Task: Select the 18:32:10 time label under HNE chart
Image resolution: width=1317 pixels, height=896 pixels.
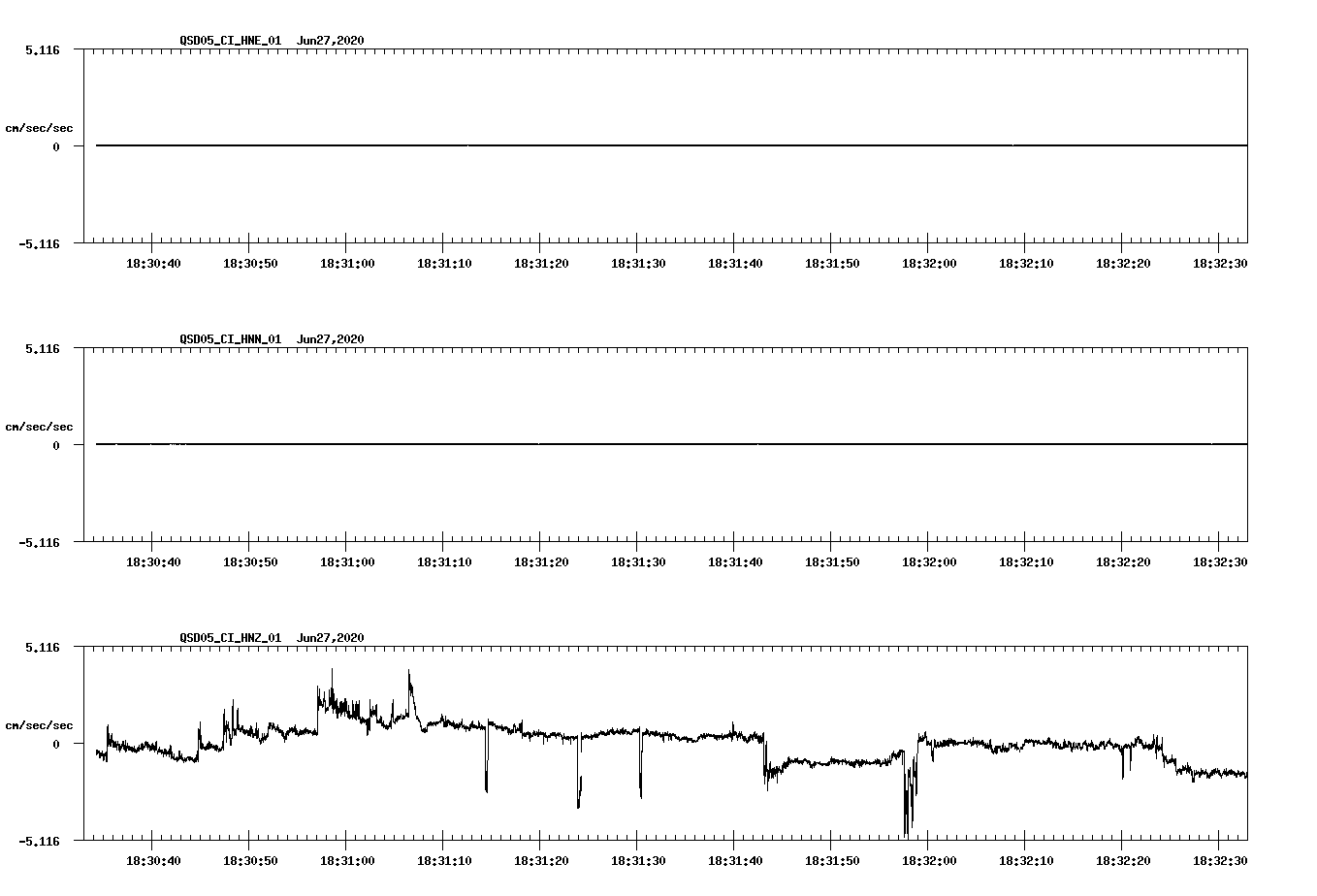Action: tap(1026, 264)
